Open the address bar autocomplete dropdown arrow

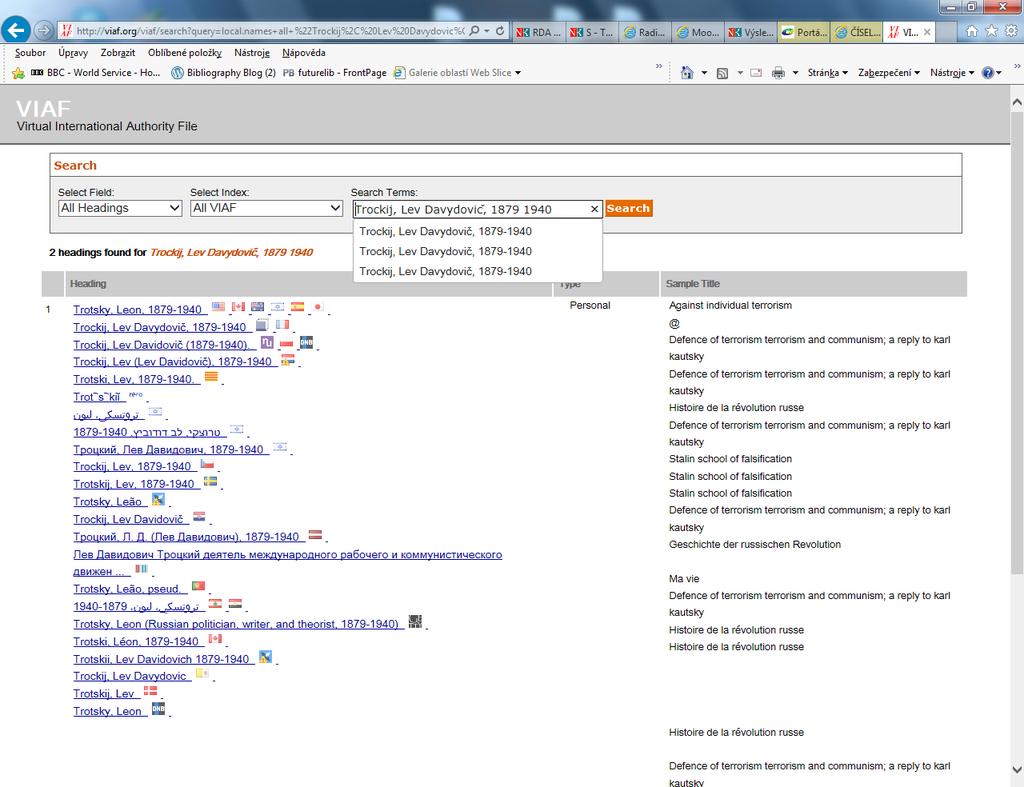487,31
